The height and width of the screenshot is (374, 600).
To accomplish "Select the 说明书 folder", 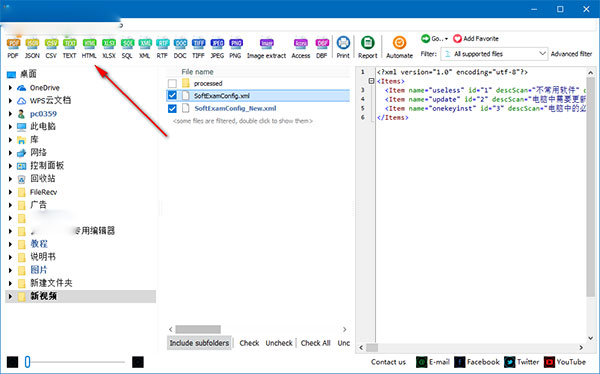I will pos(43,257).
